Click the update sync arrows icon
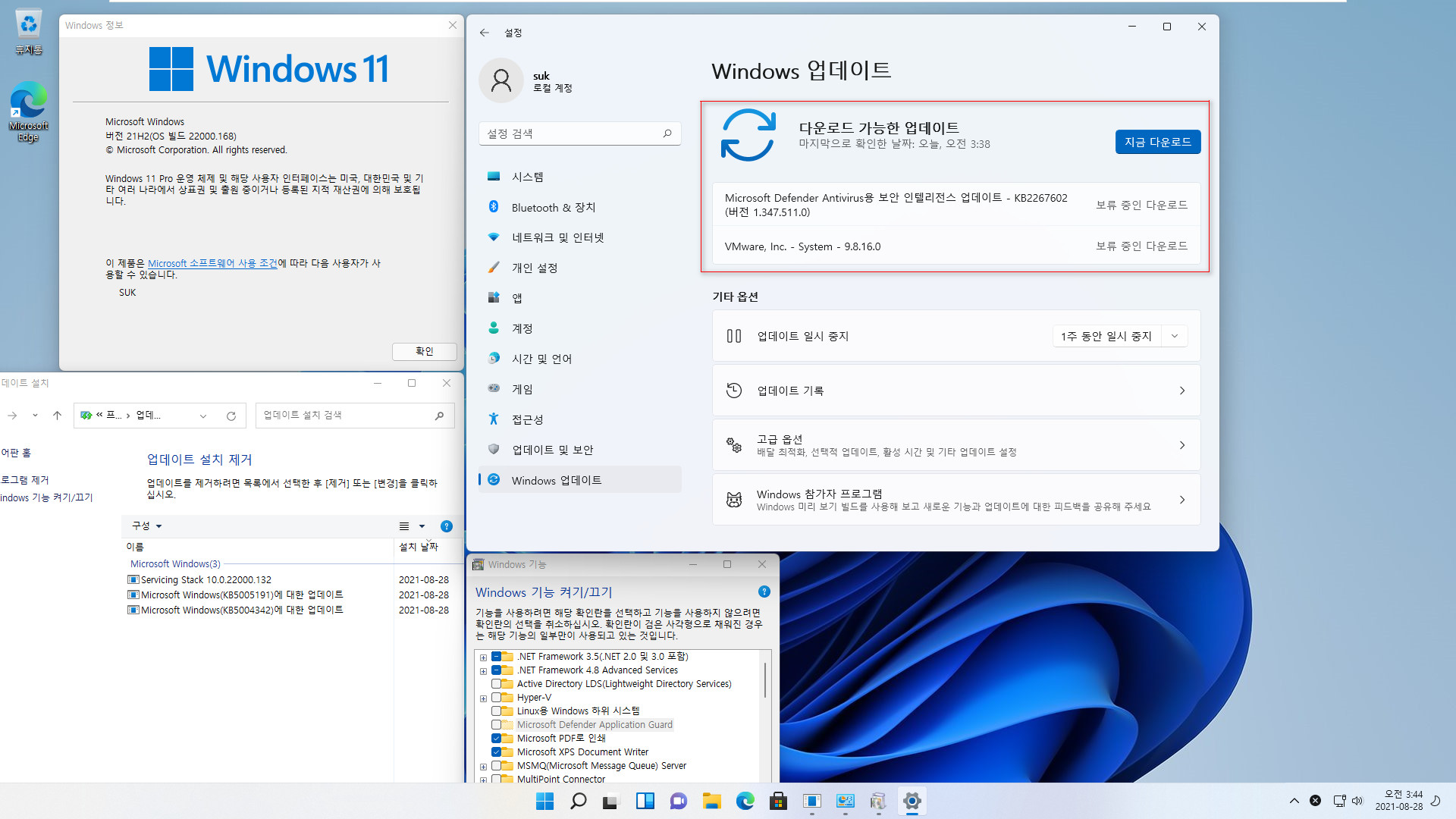This screenshot has height=819, width=1456. coord(748,135)
